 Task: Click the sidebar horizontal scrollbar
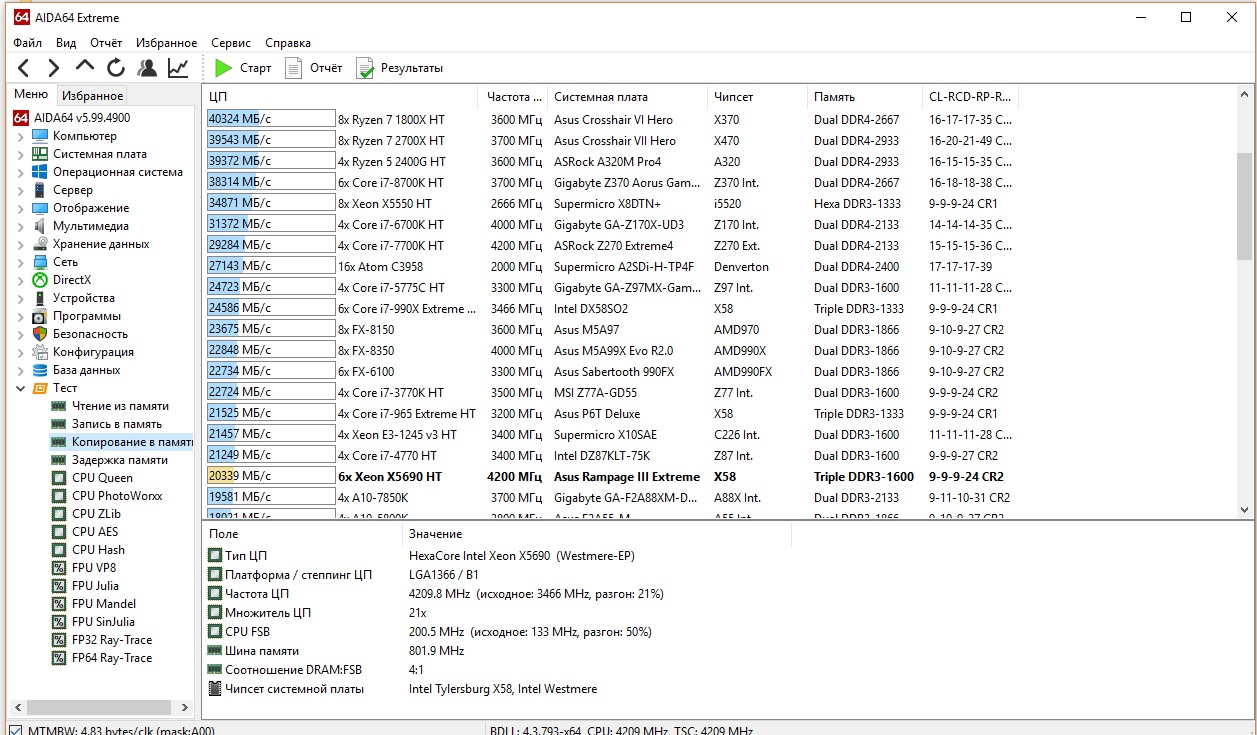tap(101, 706)
